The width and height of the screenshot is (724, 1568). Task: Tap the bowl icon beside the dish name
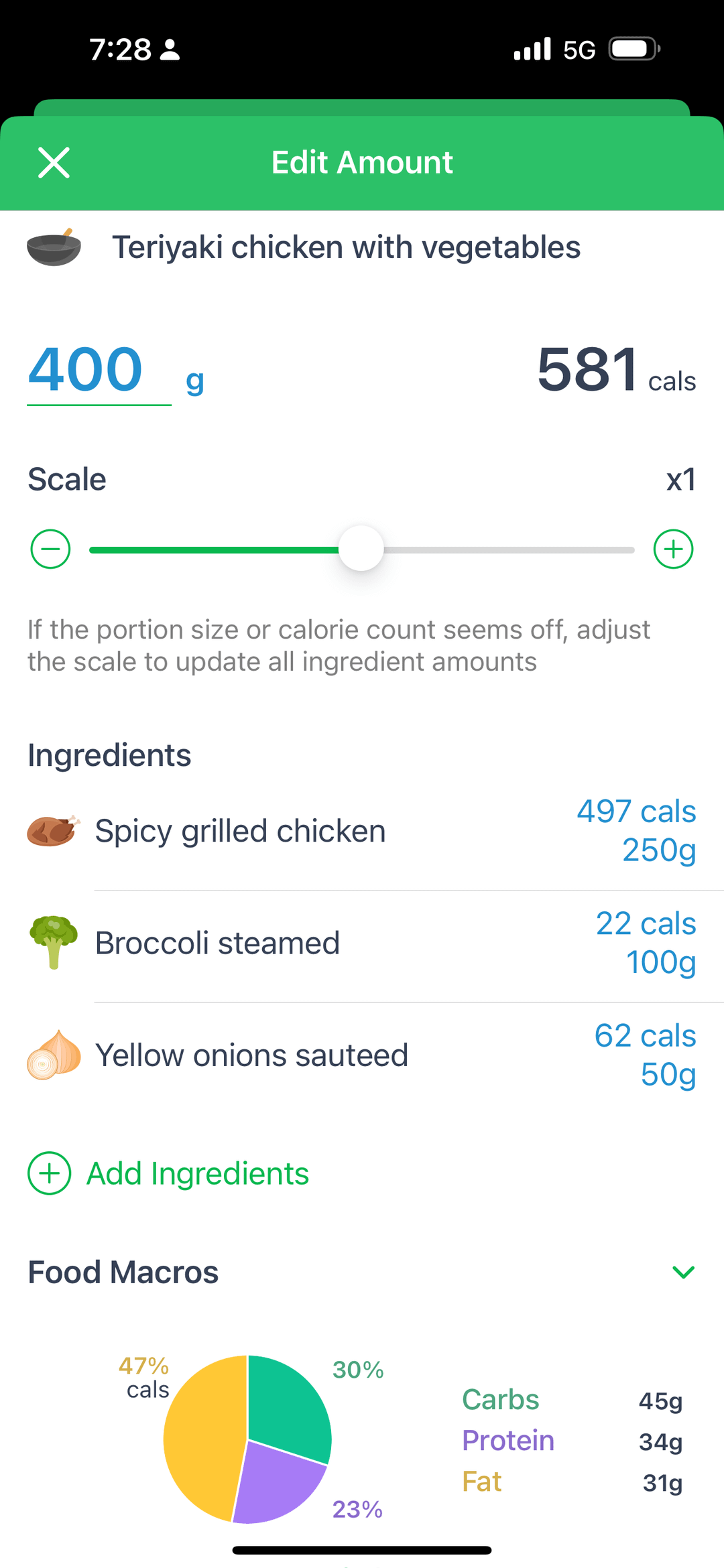[54, 248]
